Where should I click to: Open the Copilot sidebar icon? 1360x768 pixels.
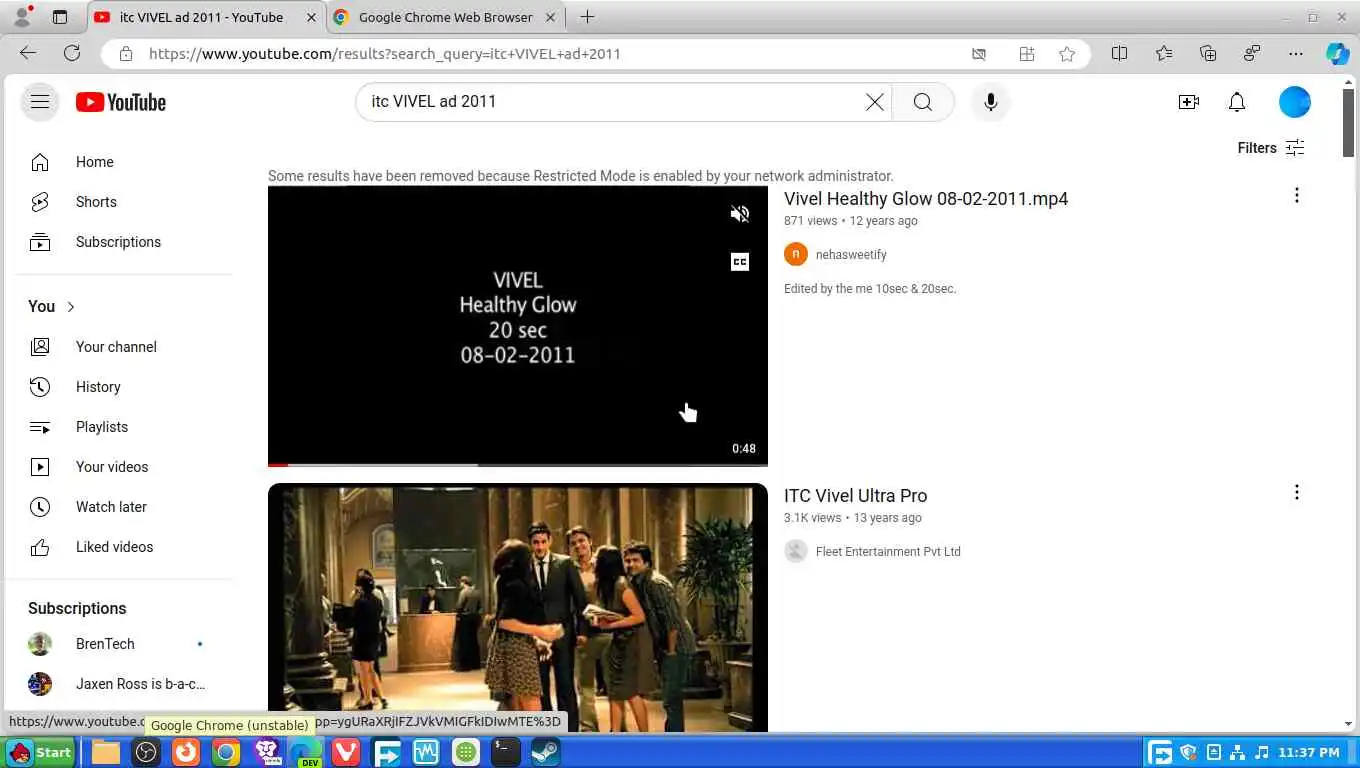[x=1338, y=54]
